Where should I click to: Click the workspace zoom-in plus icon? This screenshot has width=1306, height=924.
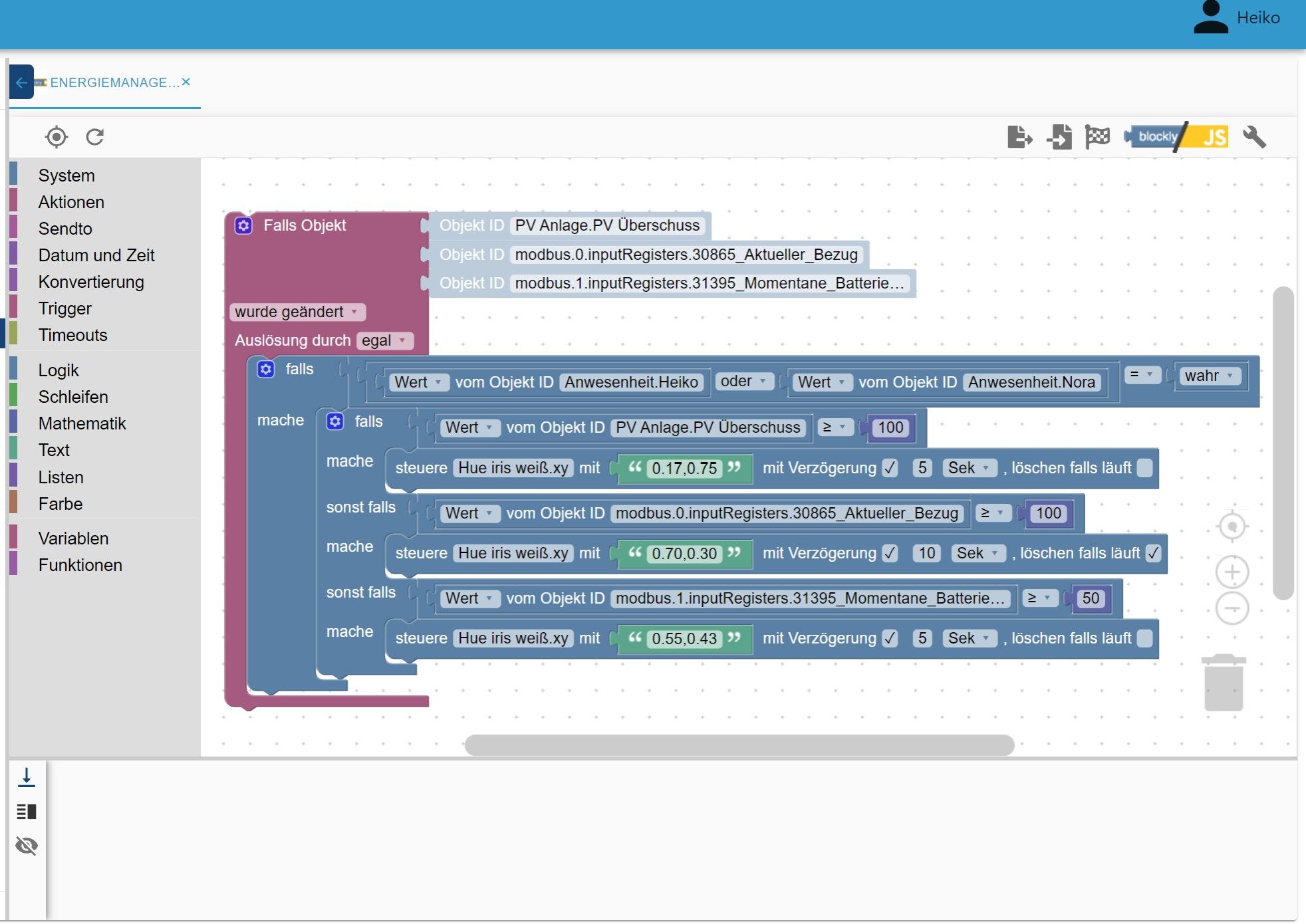[x=1232, y=572]
